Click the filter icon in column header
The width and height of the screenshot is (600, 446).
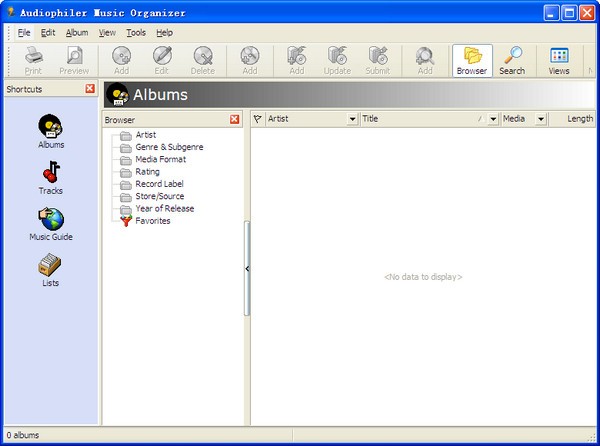click(258, 119)
